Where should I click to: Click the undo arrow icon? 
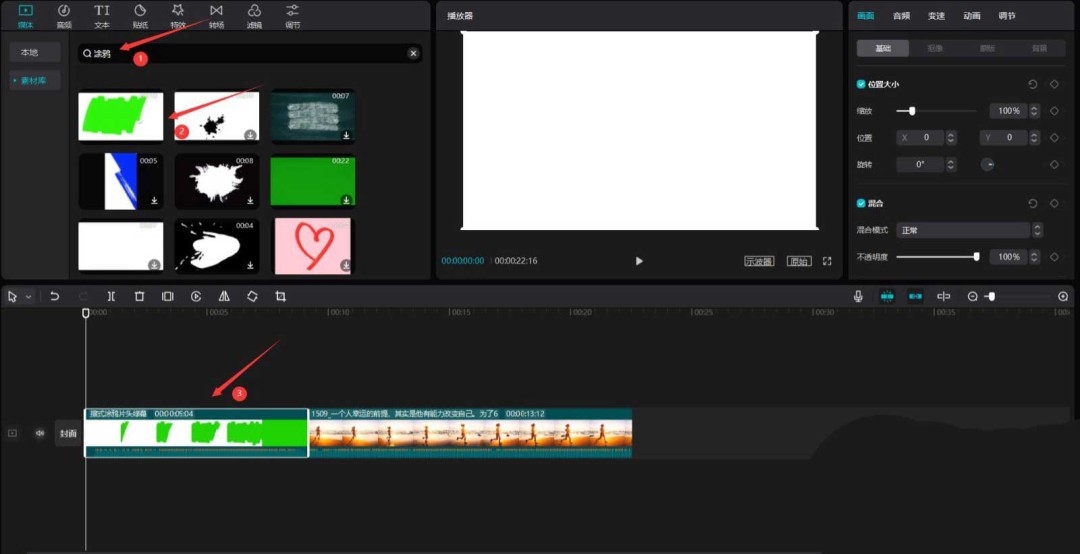(55, 297)
